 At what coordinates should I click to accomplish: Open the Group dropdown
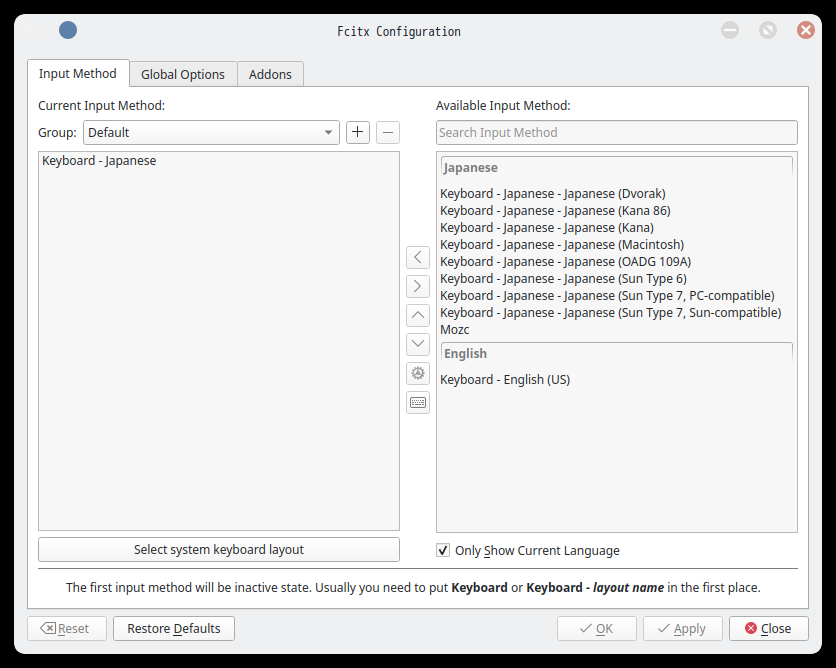coord(211,132)
